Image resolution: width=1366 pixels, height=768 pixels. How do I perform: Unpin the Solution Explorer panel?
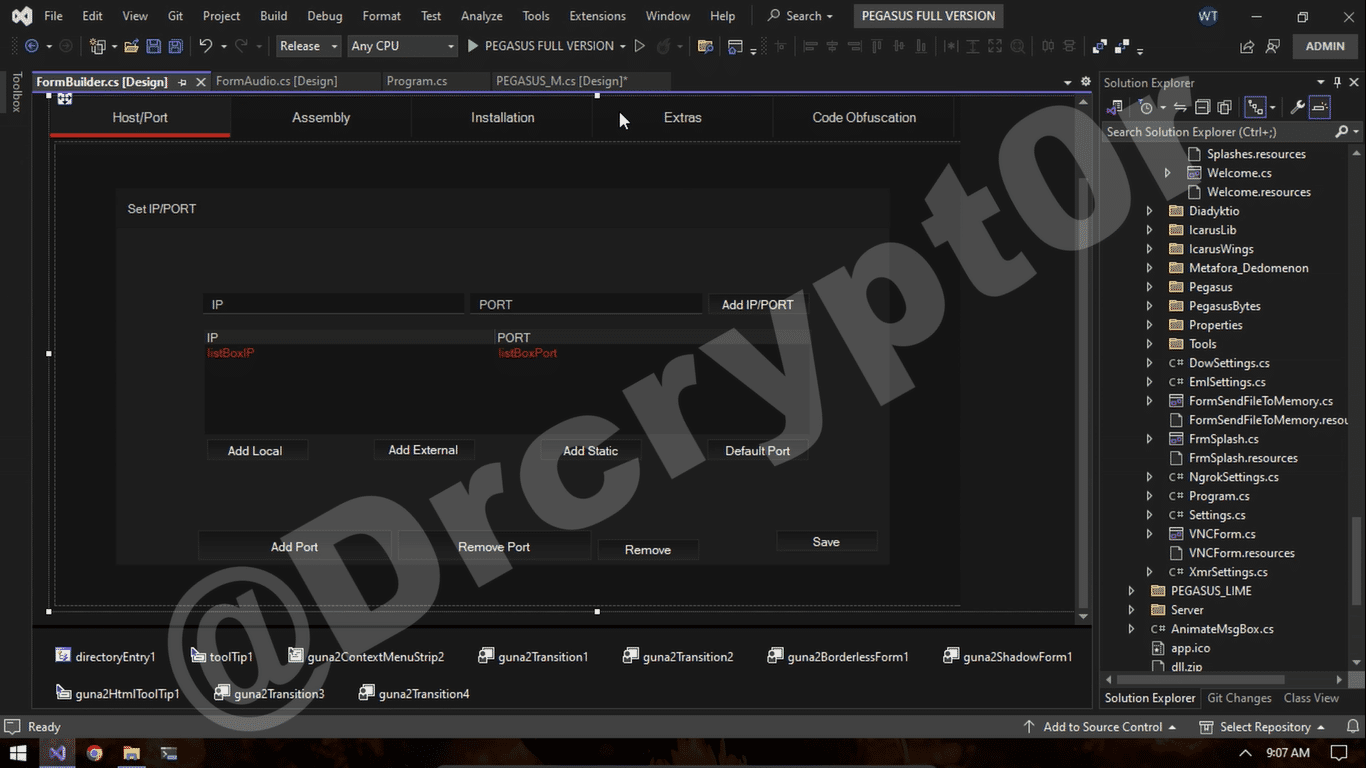(1337, 82)
